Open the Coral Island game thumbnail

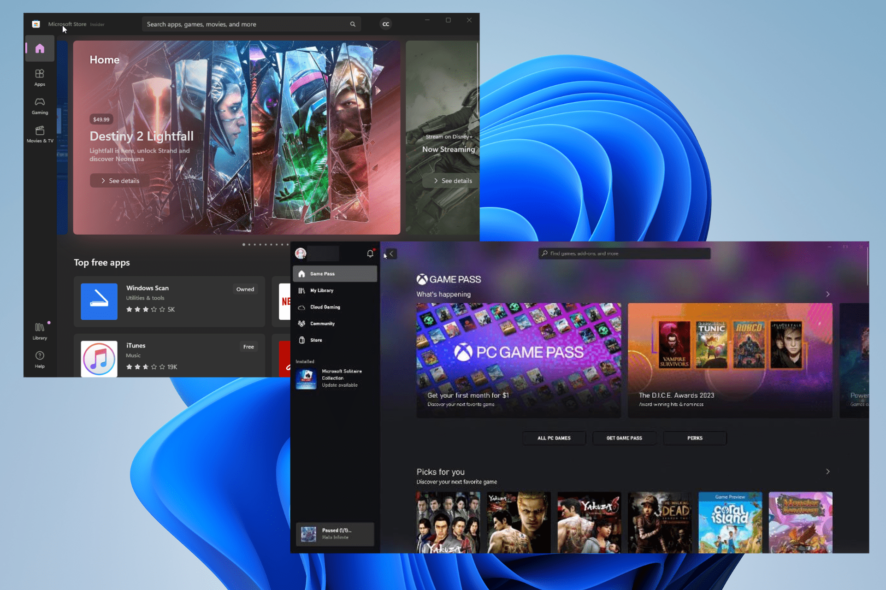(730, 522)
